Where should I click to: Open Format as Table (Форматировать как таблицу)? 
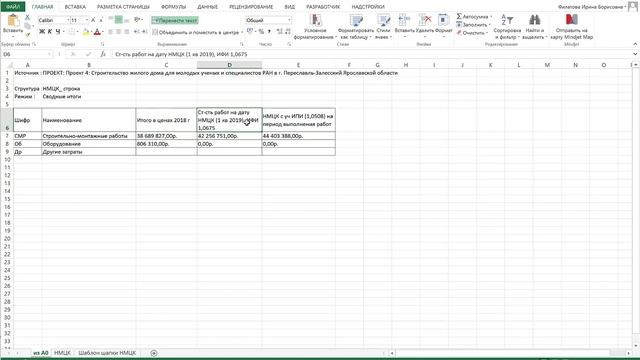[x=356, y=27]
